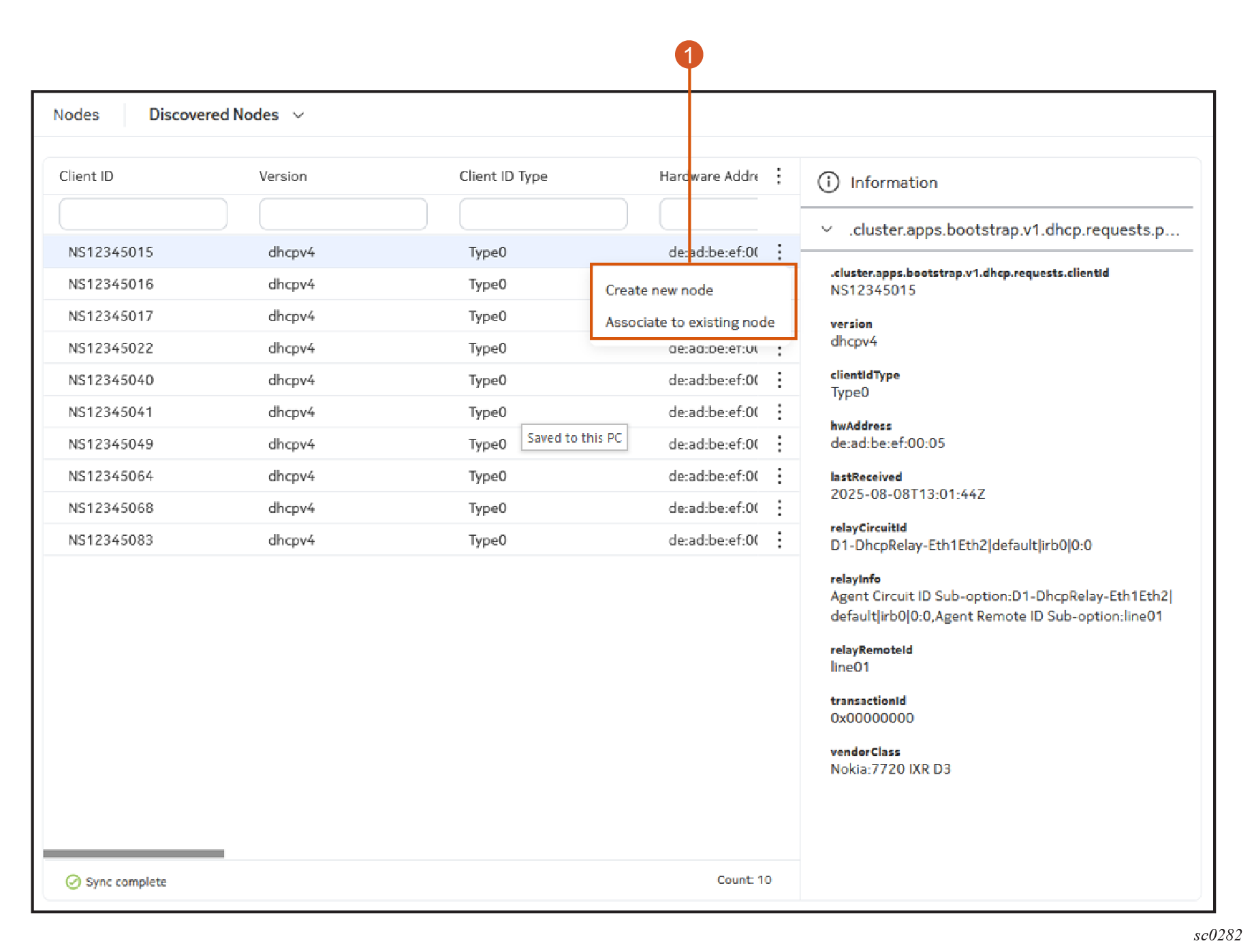The height and width of the screenshot is (952, 1254).
Task: Click the horizontal scrollbar under the table
Action: point(134,853)
